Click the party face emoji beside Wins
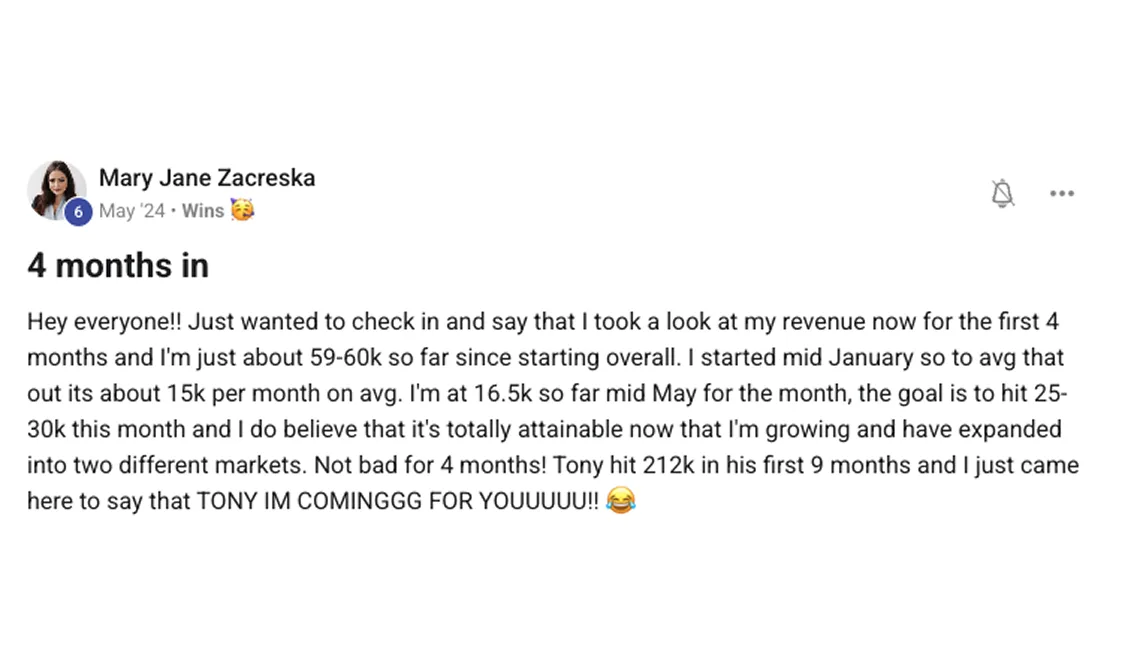 tap(242, 210)
